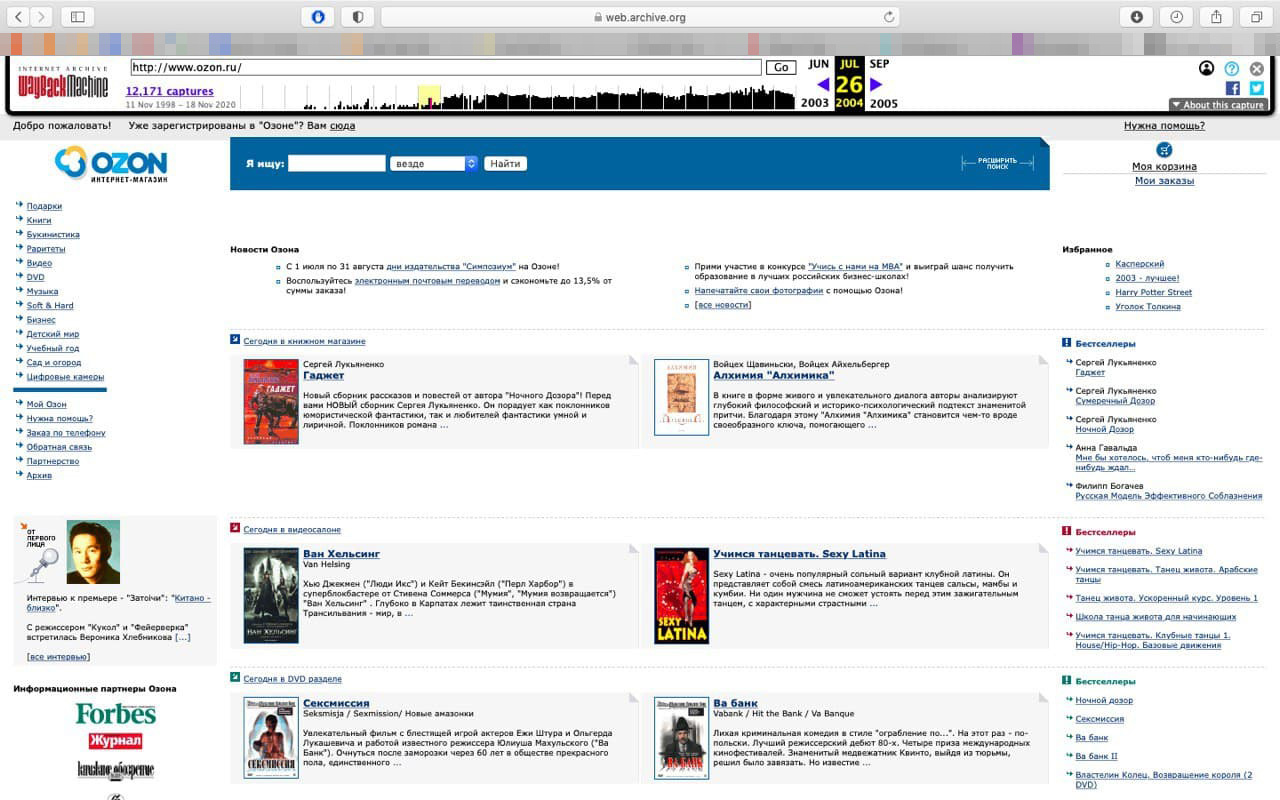Screen dimensions: 1280x800
Task: Open Wayback user account icon
Action: (1207, 68)
